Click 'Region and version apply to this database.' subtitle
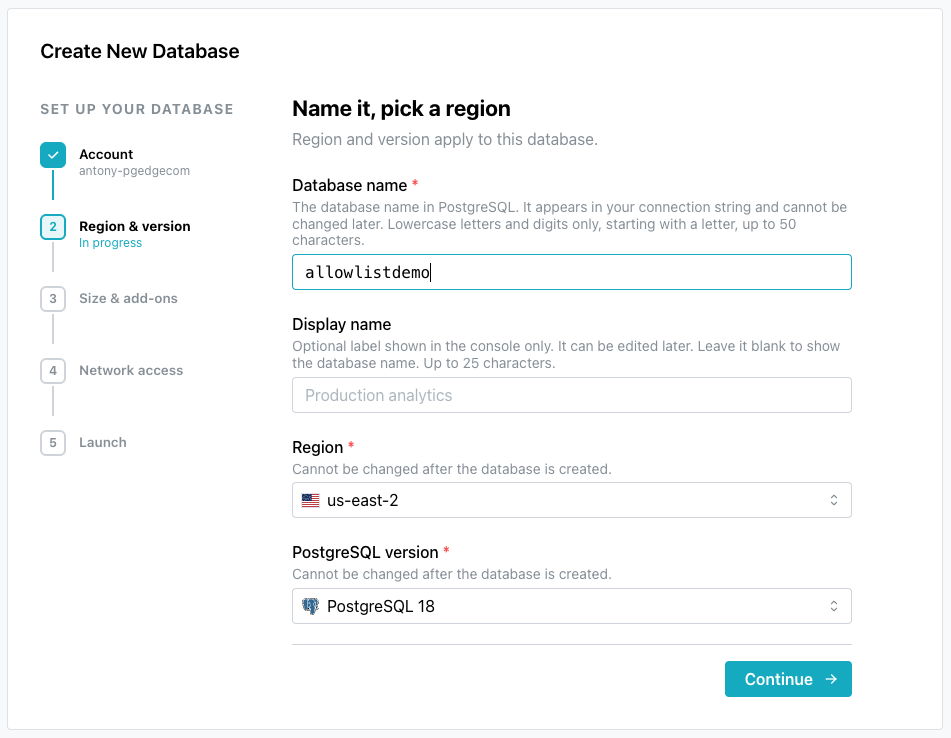951x738 pixels. (x=445, y=139)
